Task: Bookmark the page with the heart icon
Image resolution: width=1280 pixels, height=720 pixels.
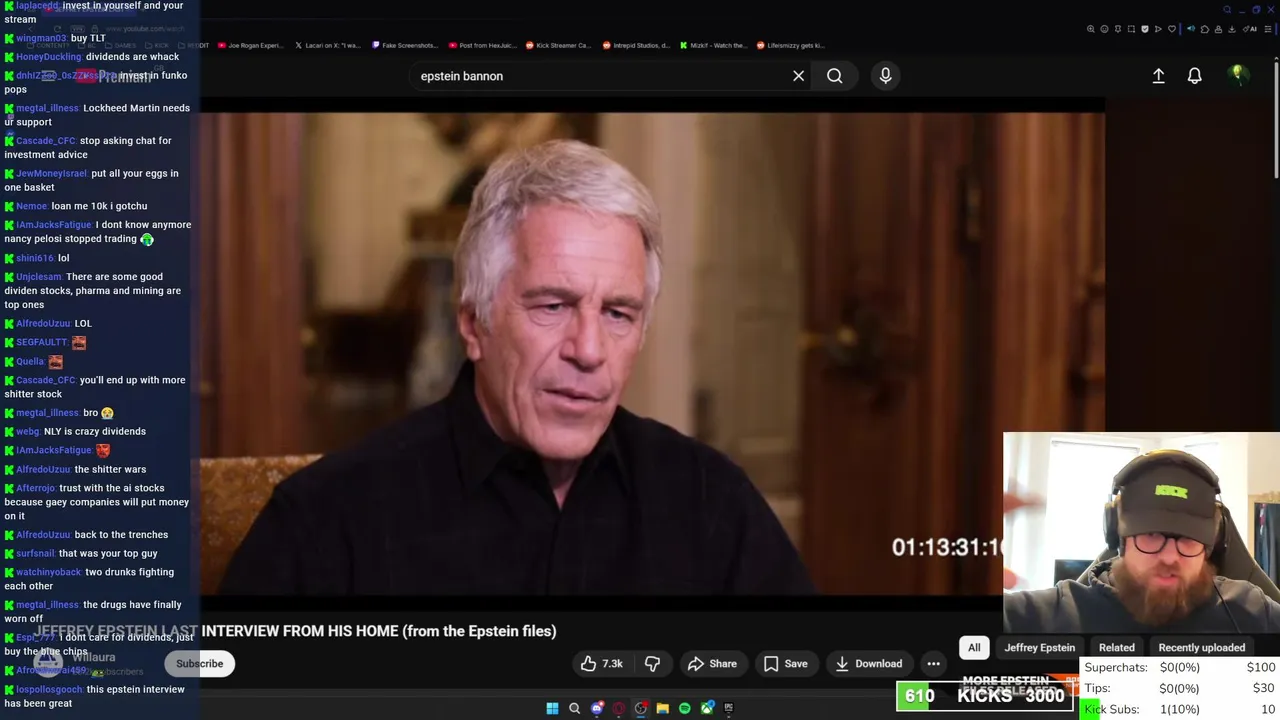Action: [x=1172, y=29]
